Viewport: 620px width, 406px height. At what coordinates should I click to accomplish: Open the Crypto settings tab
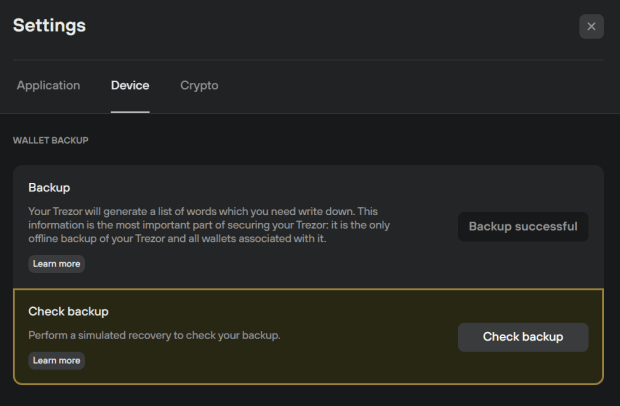(x=199, y=86)
